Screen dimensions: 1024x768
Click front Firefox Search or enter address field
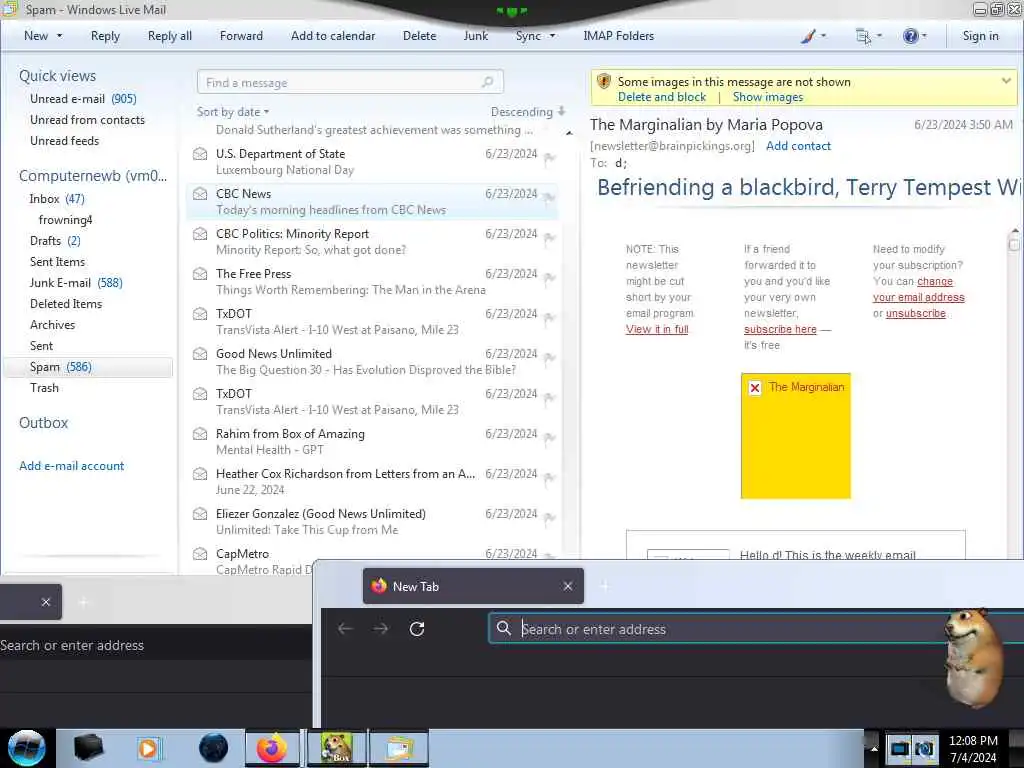point(756,629)
